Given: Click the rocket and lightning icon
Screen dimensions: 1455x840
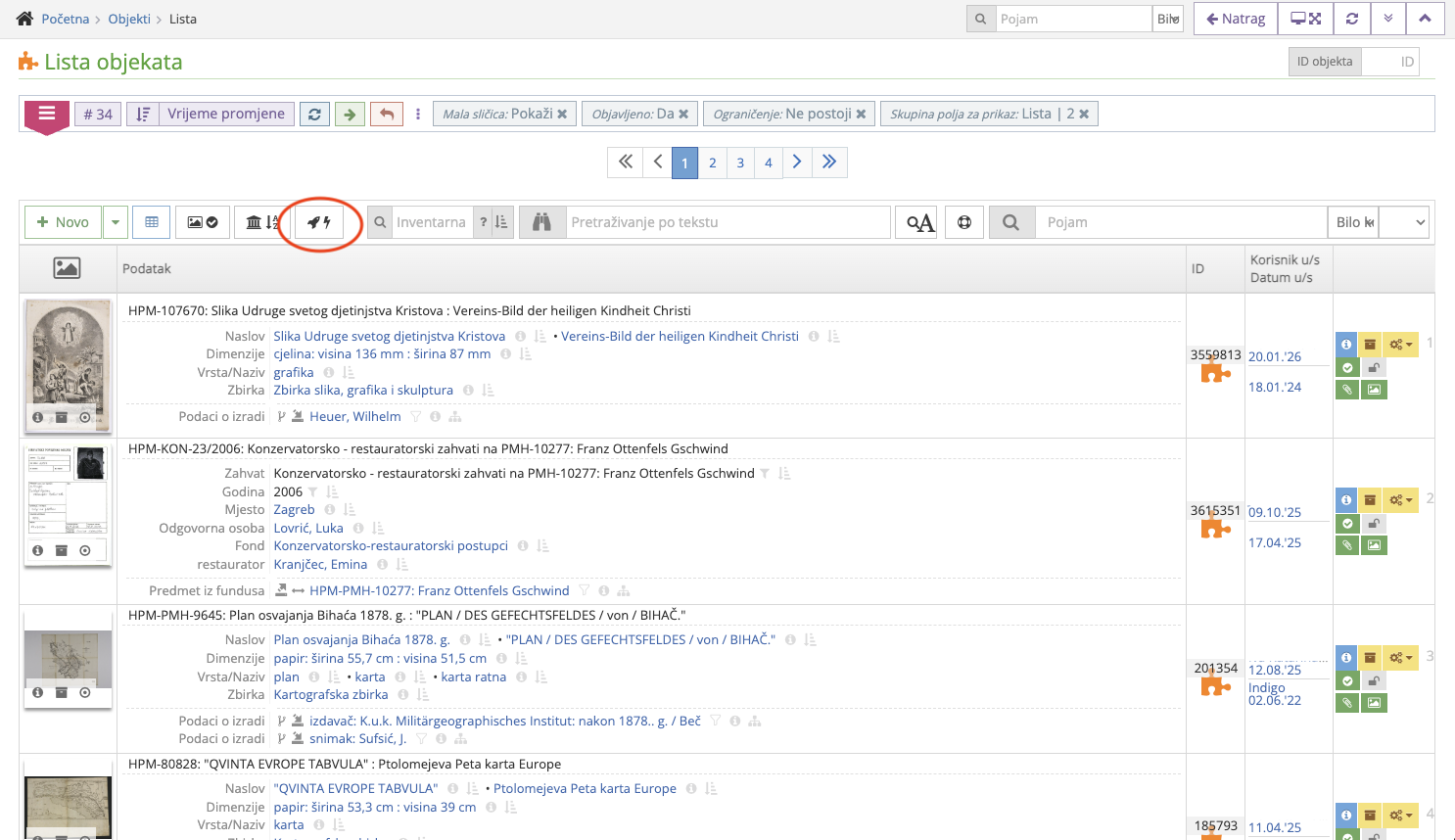Looking at the screenshot, I should 319,222.
